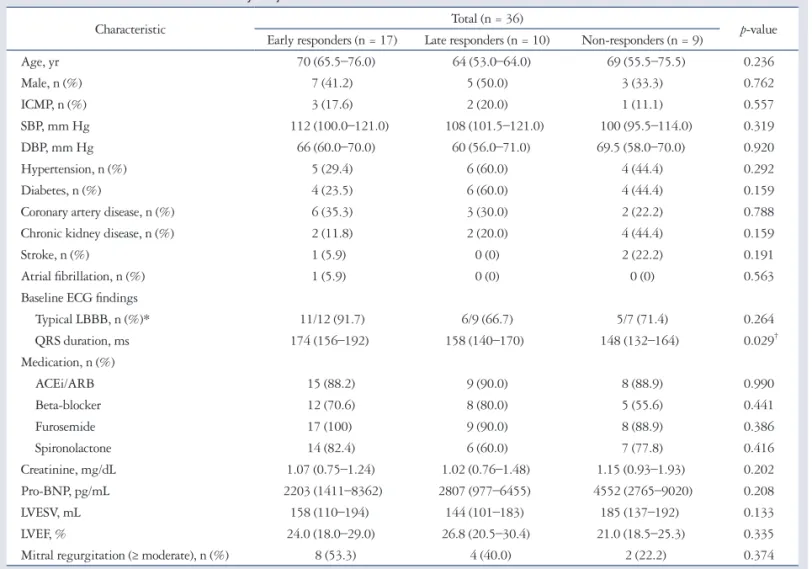This screenshot has width=812, height=569.
Task: Select the p-value "0.920" in DBP row
Action: point(759,148)
